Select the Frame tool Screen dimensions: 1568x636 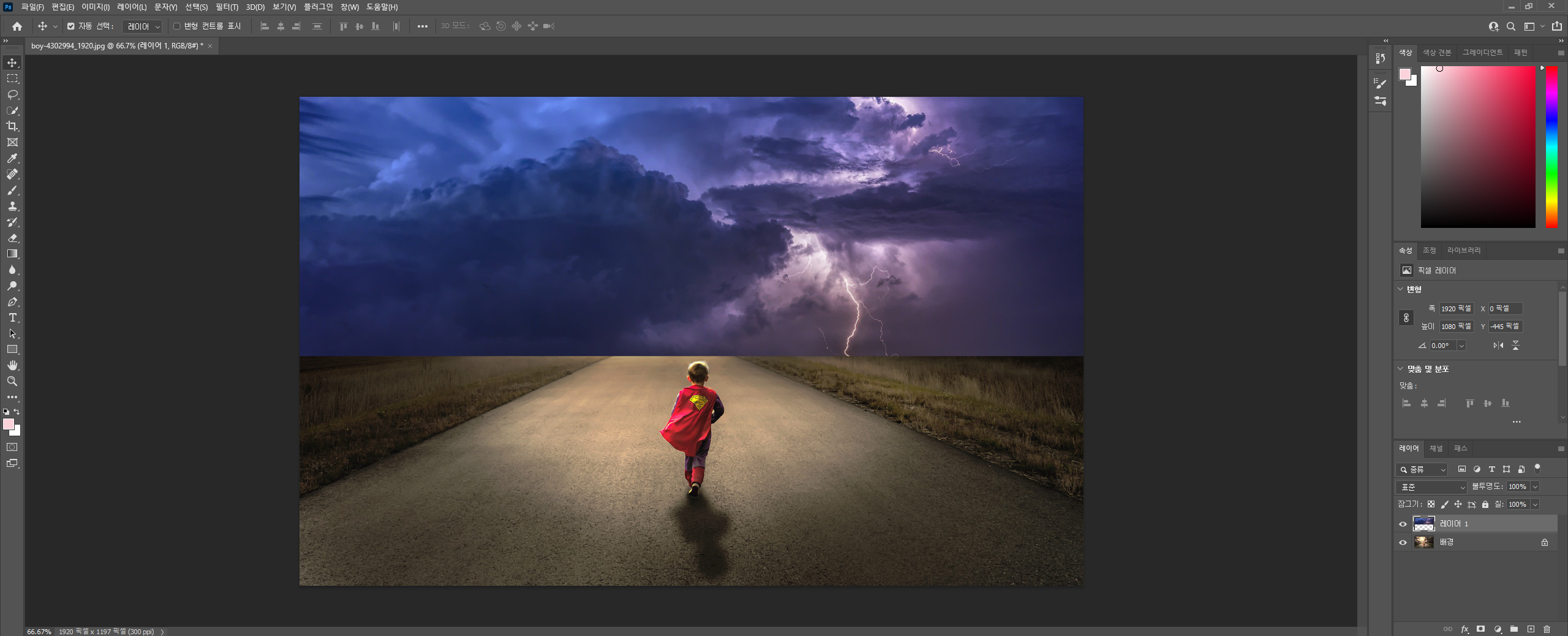12,142
